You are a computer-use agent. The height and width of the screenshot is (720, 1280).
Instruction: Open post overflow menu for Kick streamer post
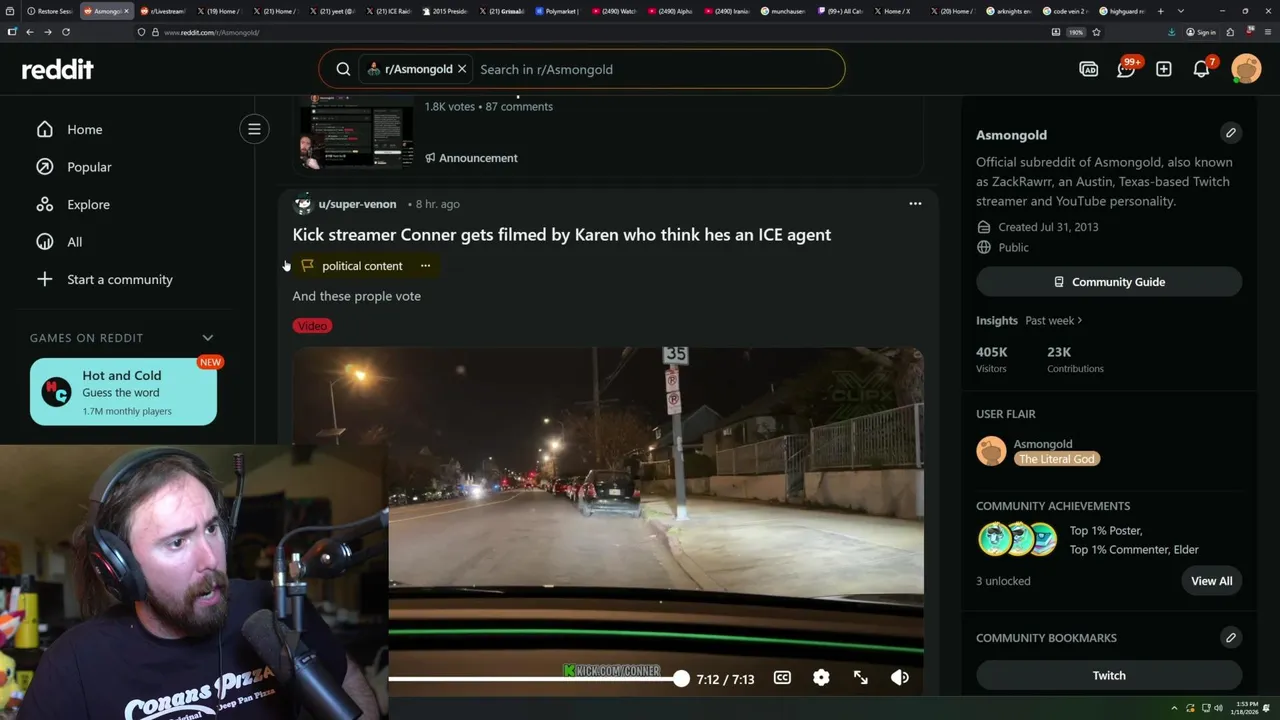click(915, 204)
